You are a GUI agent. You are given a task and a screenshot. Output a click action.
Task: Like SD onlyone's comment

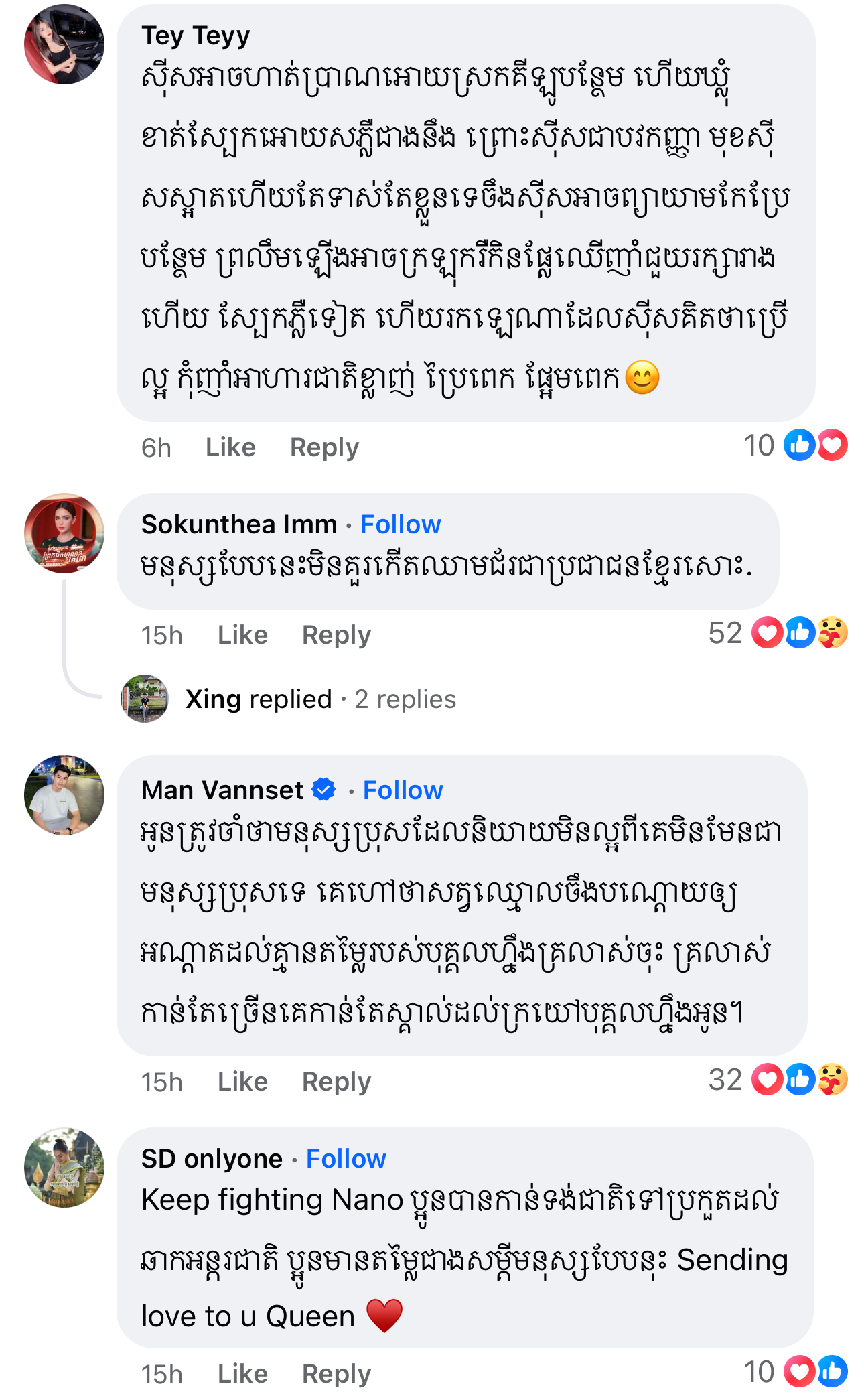click(242, 1374)
